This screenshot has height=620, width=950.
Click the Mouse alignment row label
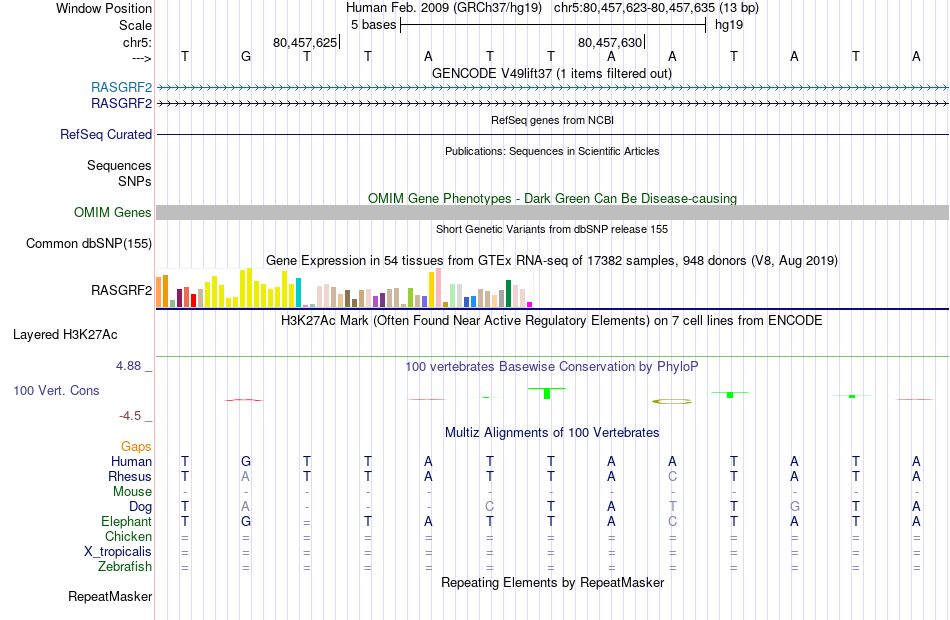(x=132, y=492)
